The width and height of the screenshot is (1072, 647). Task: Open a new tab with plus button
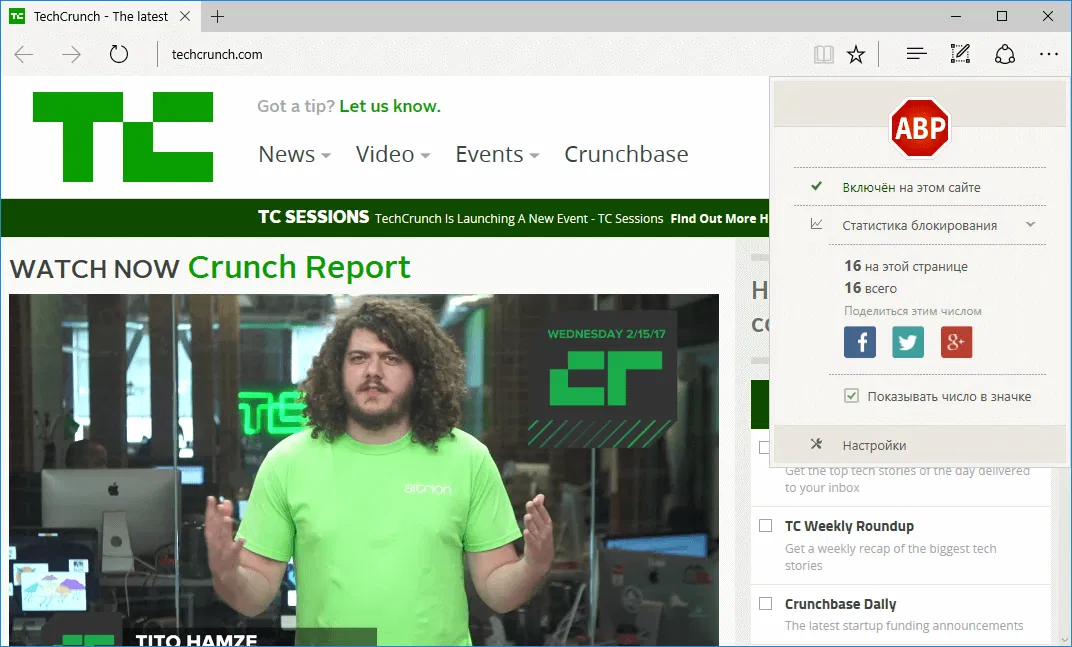coord(217,16)
